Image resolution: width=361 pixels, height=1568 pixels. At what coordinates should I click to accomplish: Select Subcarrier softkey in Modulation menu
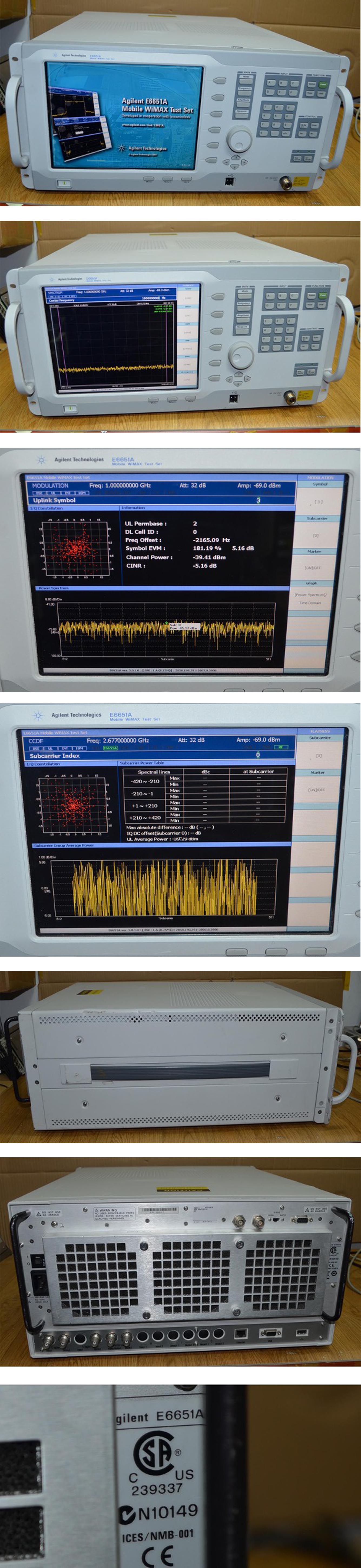[315, 530]
